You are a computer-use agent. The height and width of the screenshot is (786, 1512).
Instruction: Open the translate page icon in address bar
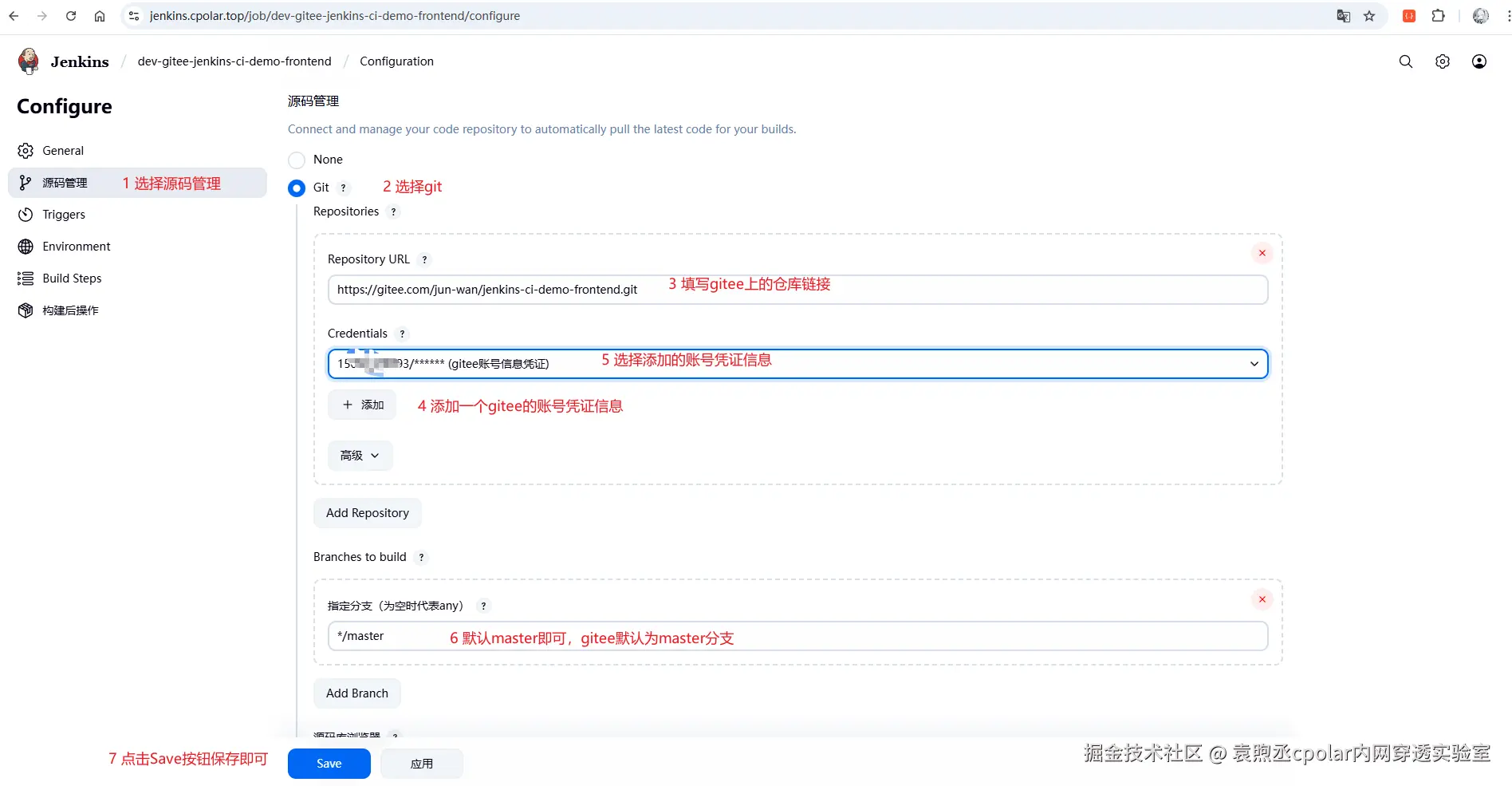1344,16
